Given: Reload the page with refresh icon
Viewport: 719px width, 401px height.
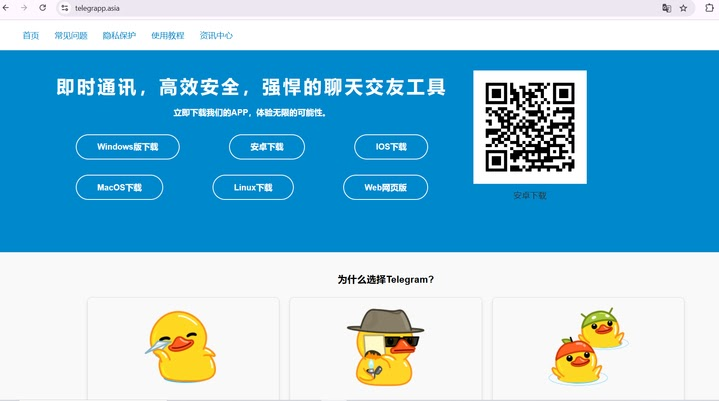Looking at the screenshot, I should (42, 8).
